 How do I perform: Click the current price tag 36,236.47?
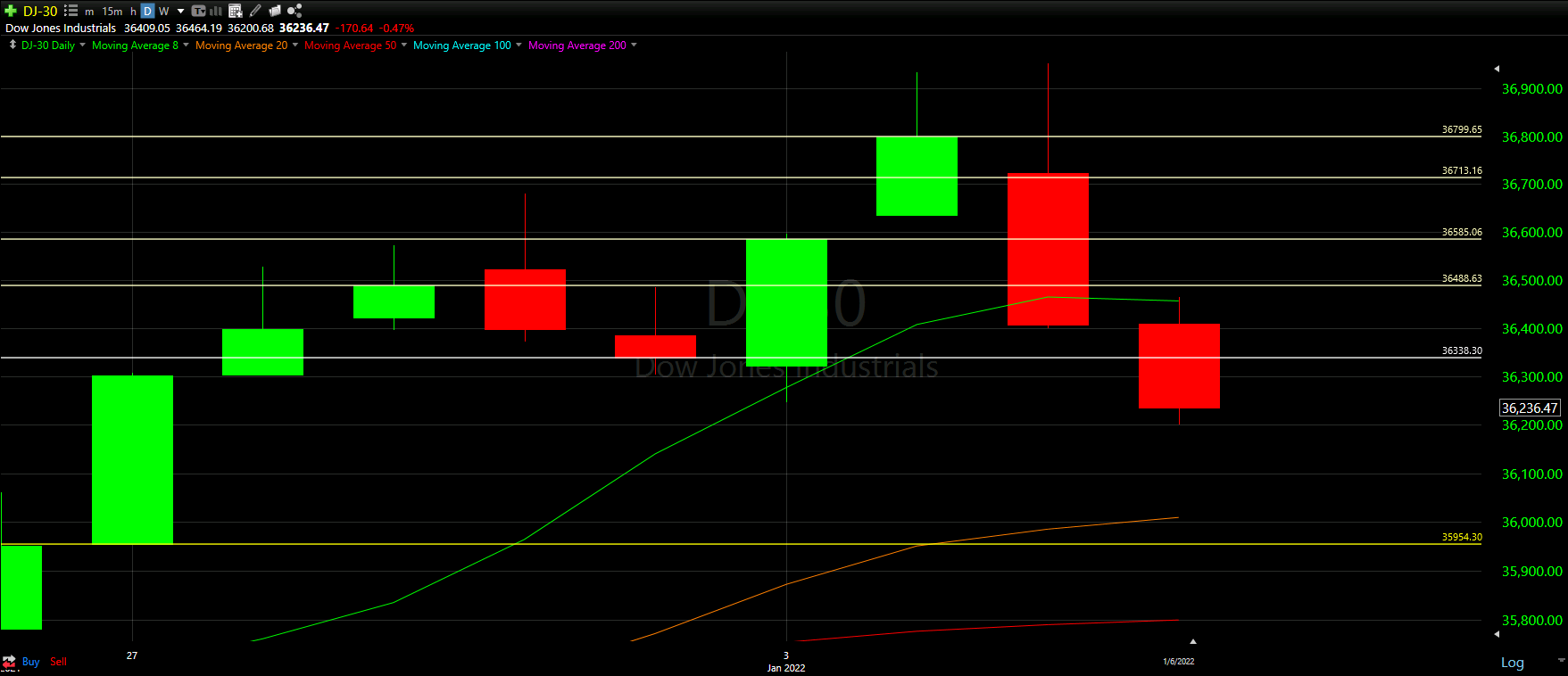pyautogui.click(x=1530, y=408)
